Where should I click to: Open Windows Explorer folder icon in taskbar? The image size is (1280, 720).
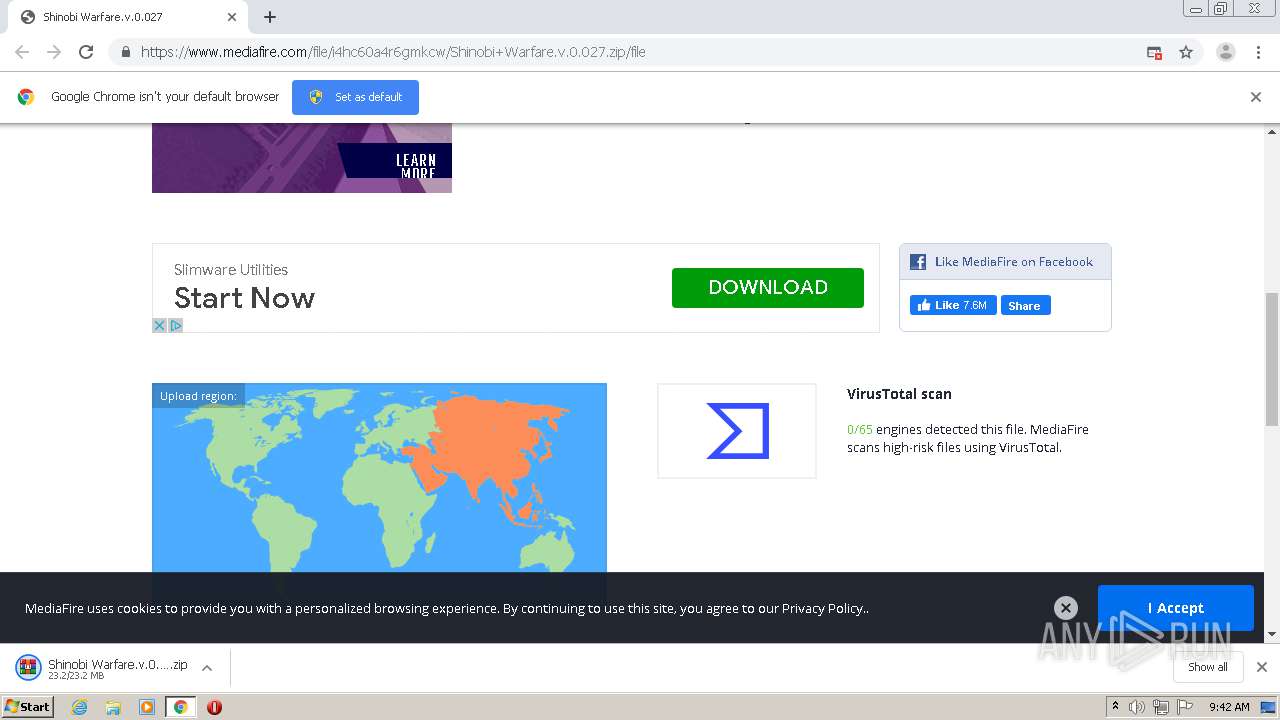[113, 707]
